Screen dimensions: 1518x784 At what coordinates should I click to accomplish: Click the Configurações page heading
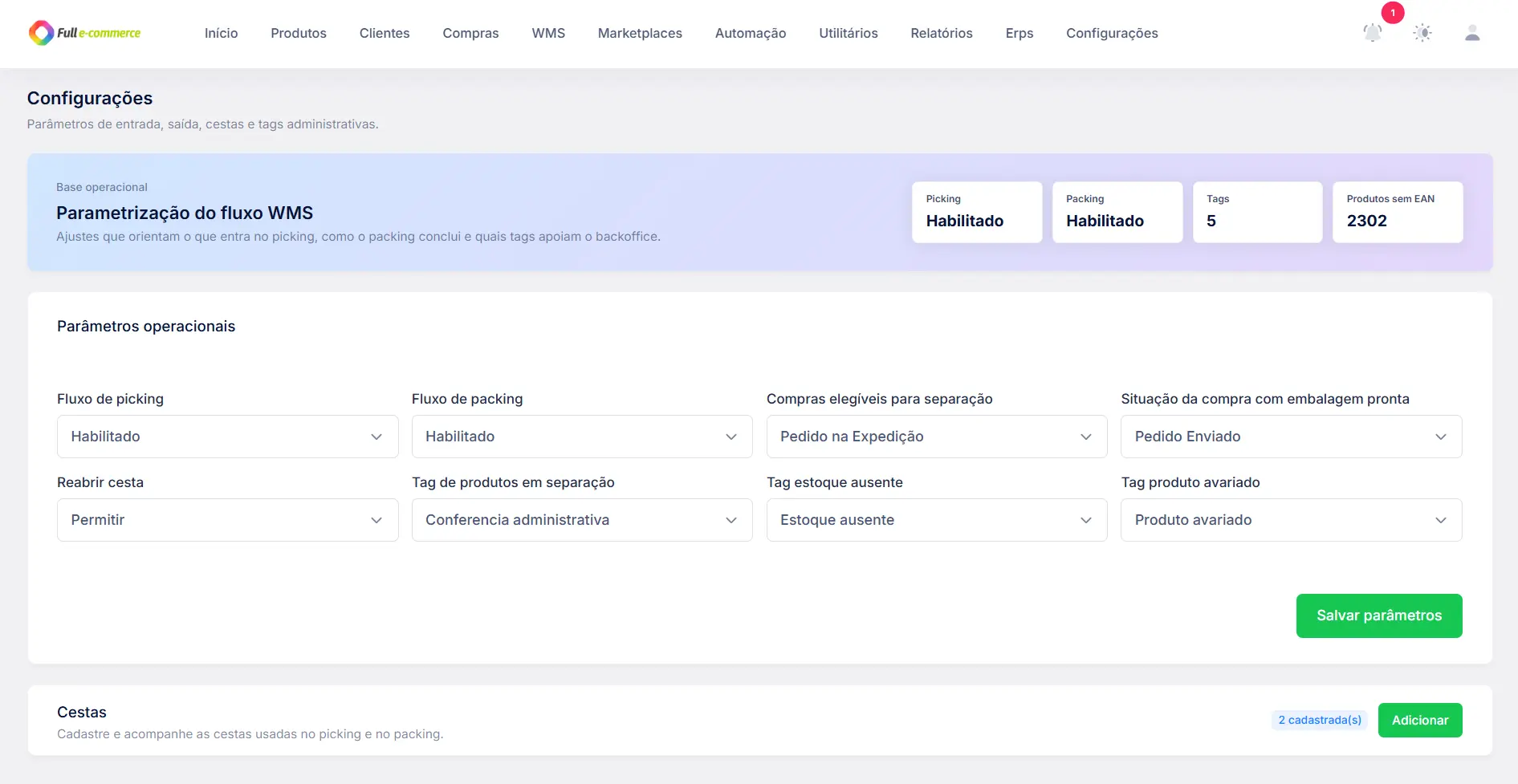(x=90, y=98)
